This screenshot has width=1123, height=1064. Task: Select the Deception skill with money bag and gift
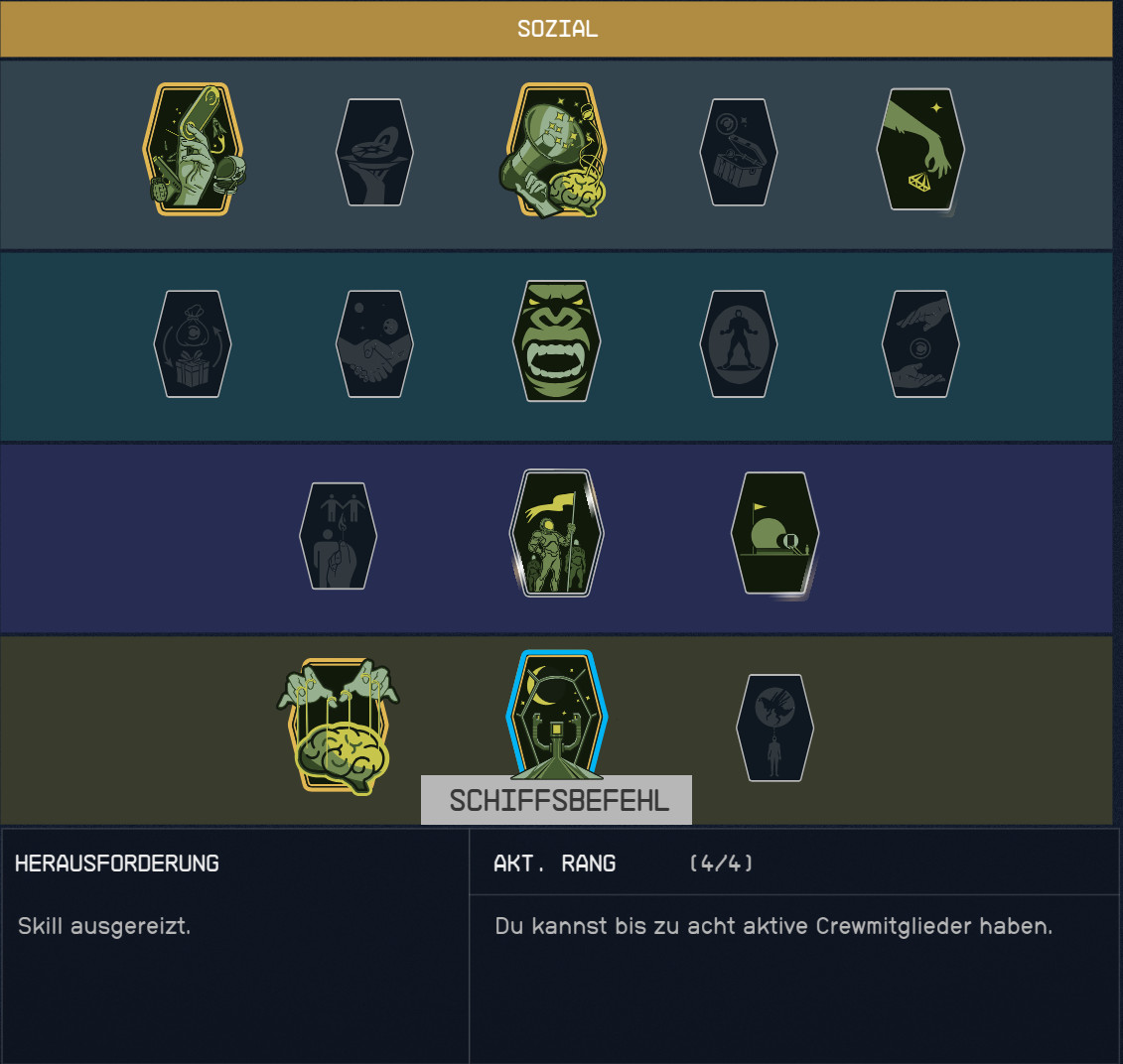point(193,343)
